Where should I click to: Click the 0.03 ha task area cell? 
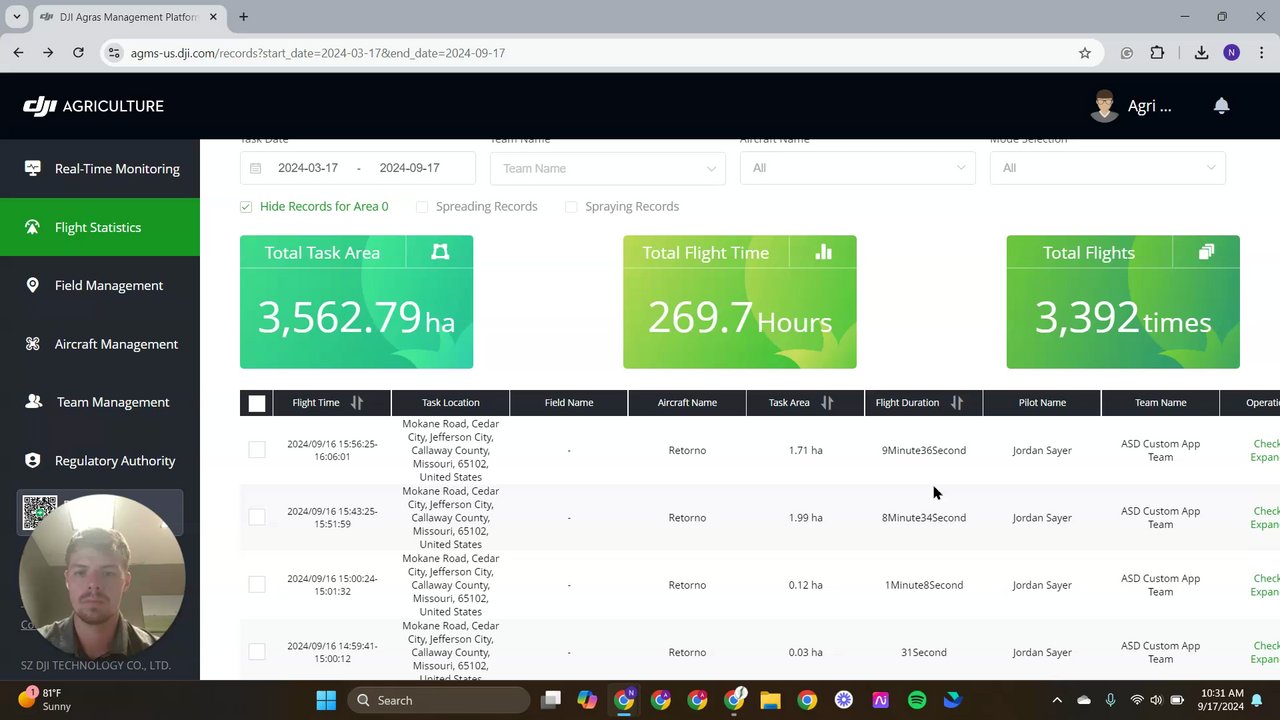805,652
